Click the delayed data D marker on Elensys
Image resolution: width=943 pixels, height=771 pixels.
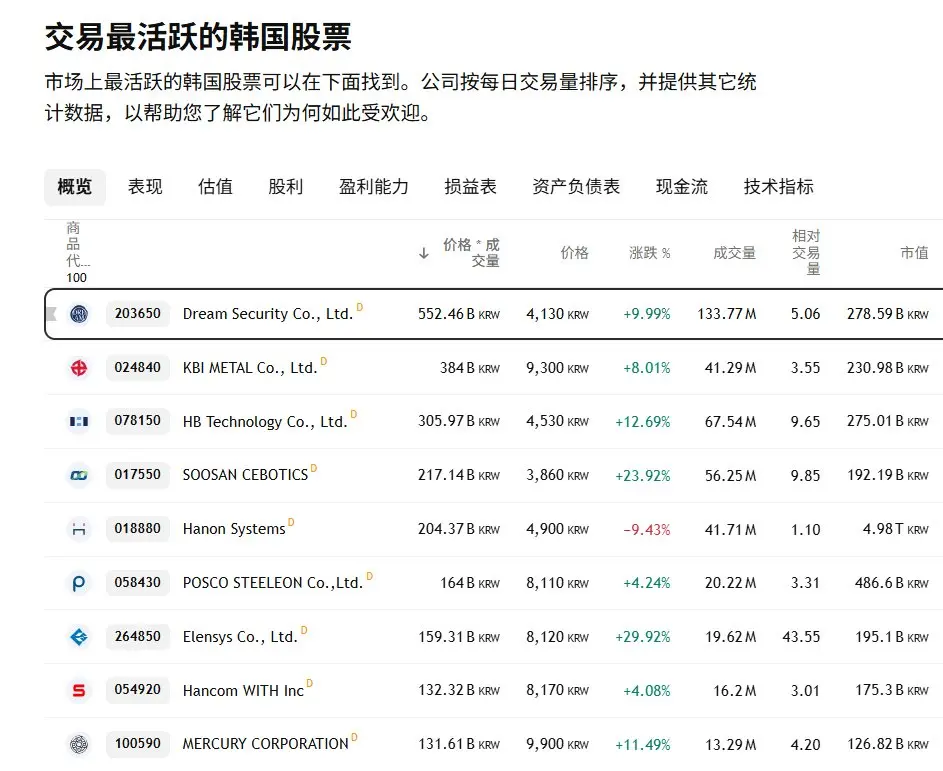[x=304, y=630]
